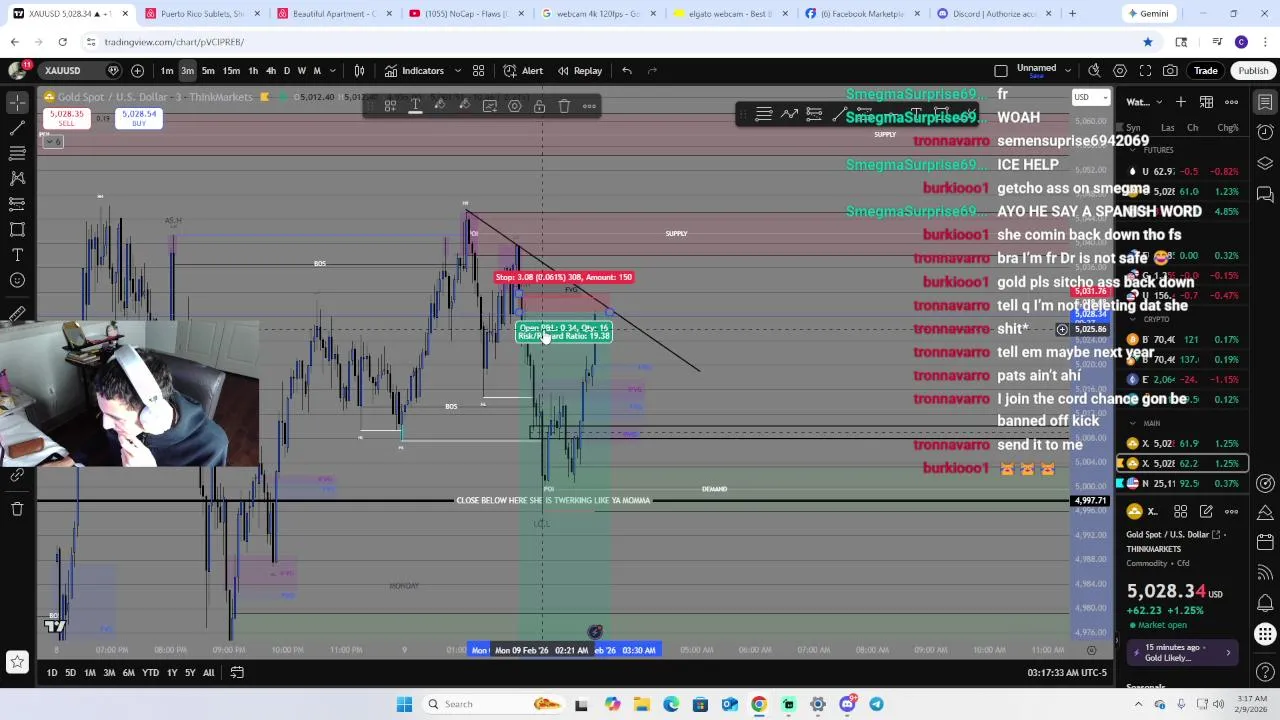
Task: Switch chart to 1h timeframe
Action: coord(253,71)
